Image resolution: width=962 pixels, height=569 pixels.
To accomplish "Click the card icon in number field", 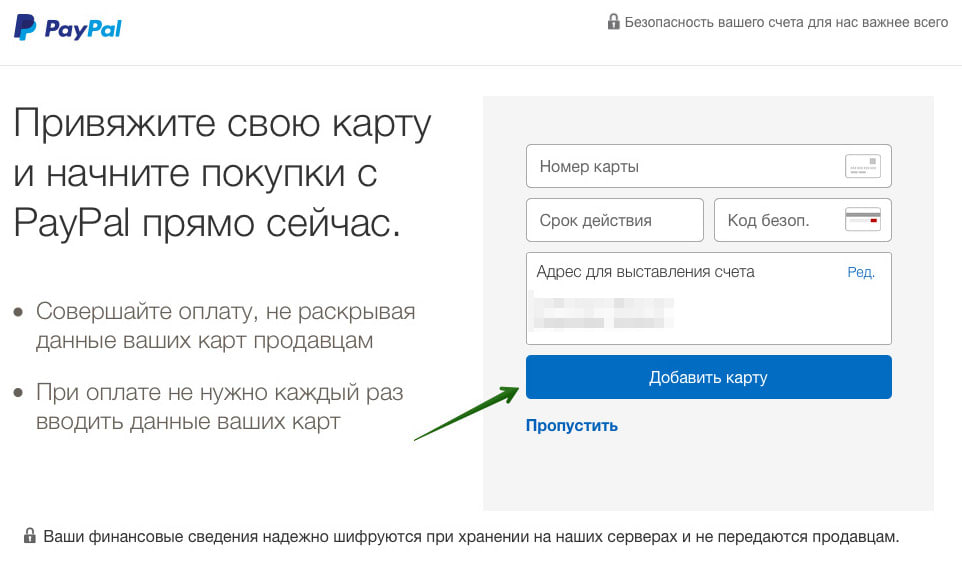I will coord(863,166).
